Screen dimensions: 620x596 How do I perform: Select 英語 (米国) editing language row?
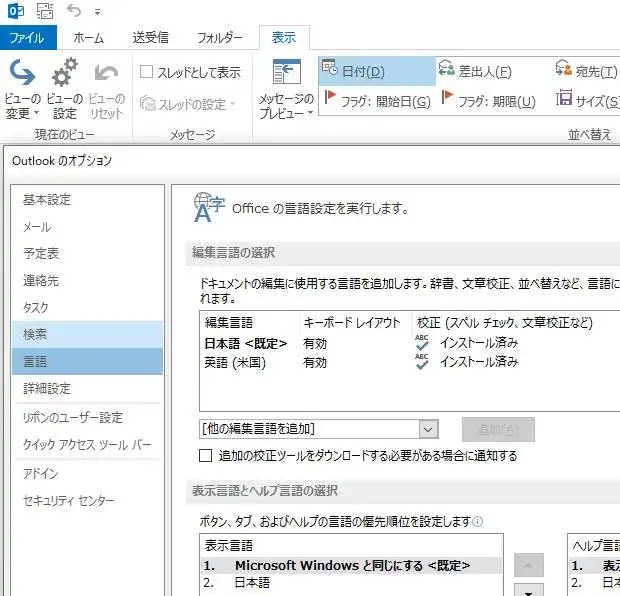tap(236, 363)
